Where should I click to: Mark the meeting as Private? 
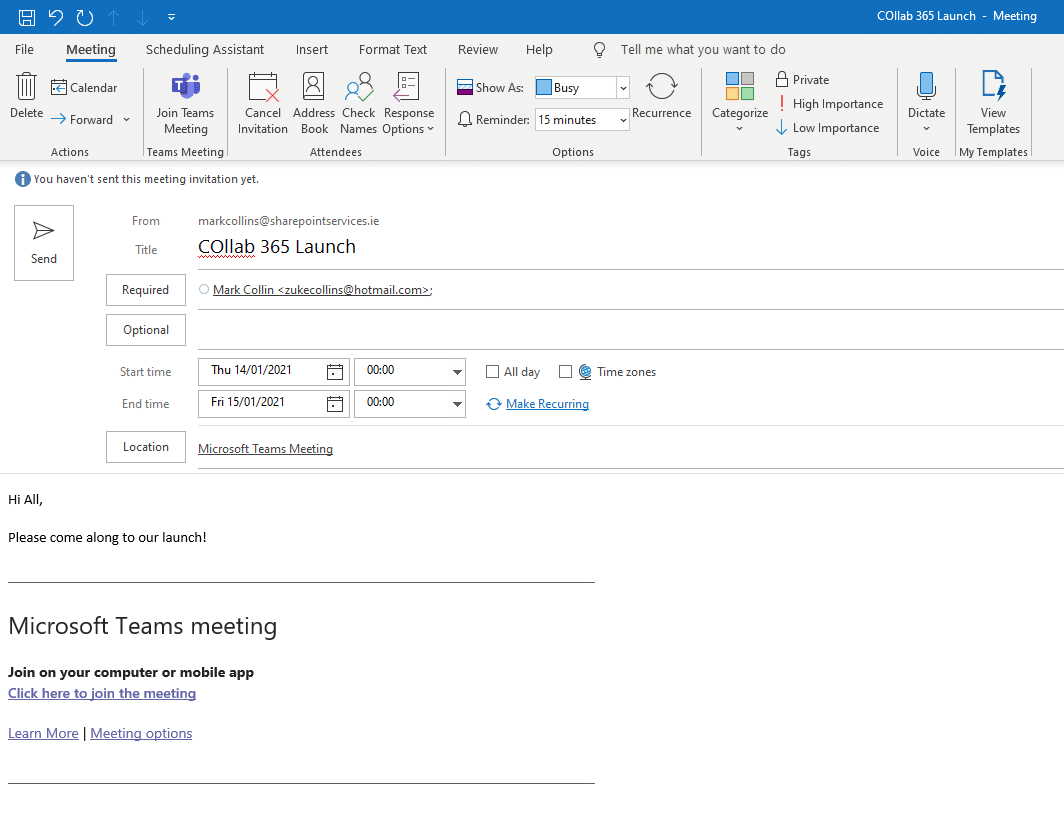tap(803, 79)
